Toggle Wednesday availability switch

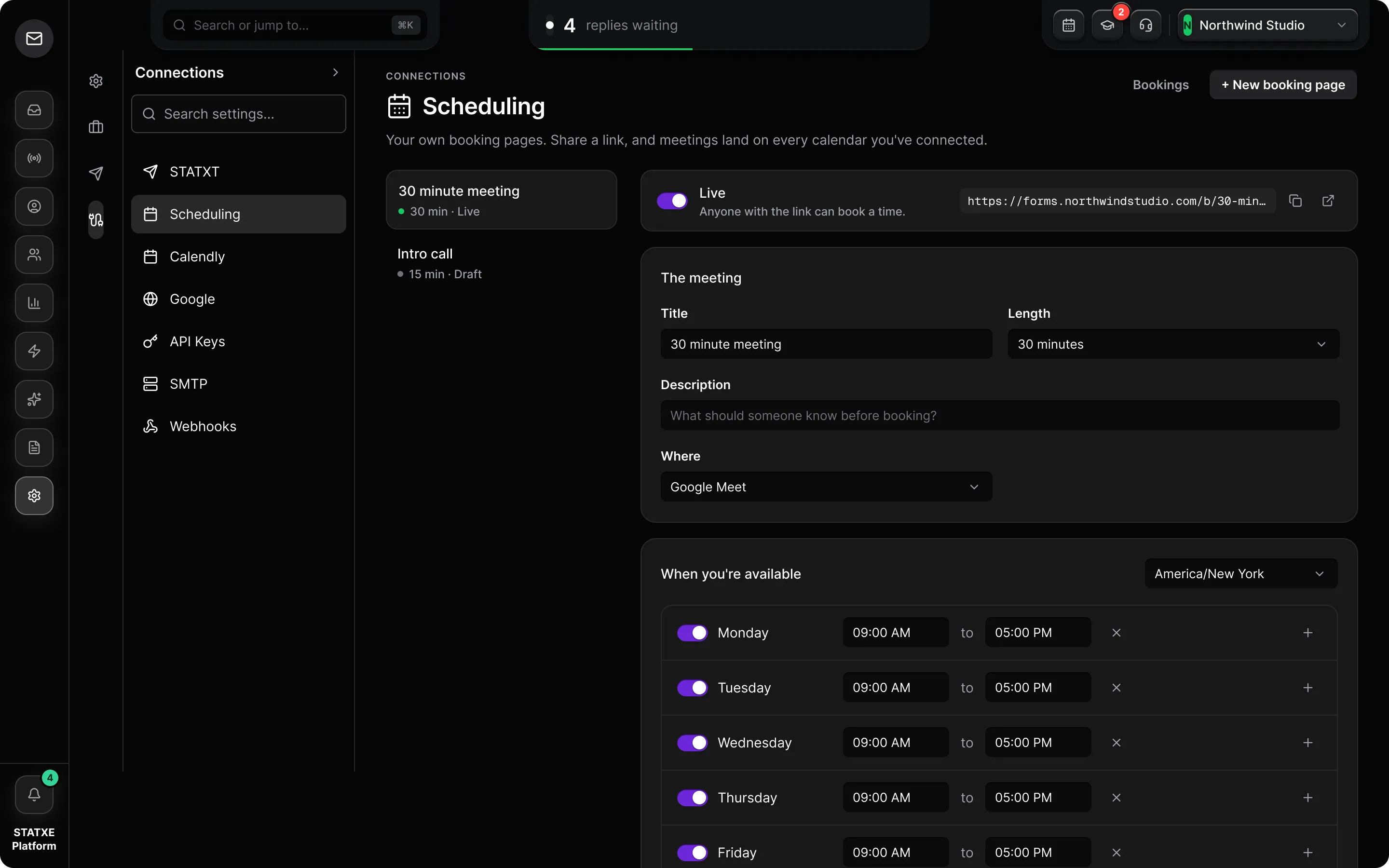pyautogui.click(x=692, y=743)
